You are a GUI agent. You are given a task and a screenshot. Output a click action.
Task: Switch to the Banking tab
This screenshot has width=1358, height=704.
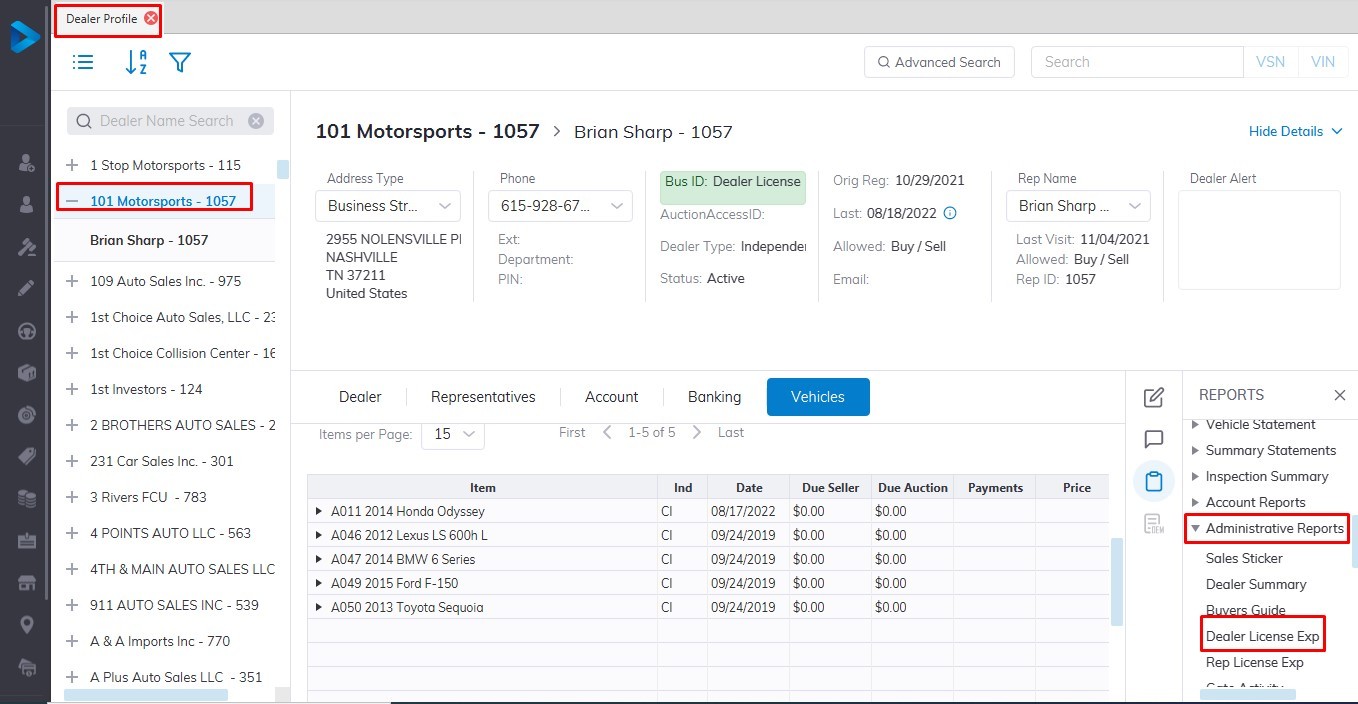tap(714, 397)
